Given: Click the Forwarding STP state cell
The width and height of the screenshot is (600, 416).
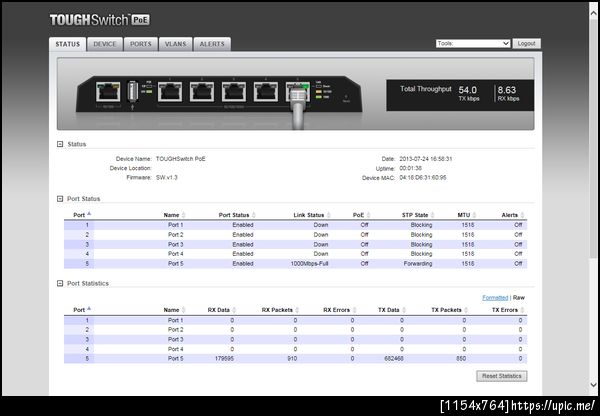Looking at the screenshot, I should coord(418,264).
